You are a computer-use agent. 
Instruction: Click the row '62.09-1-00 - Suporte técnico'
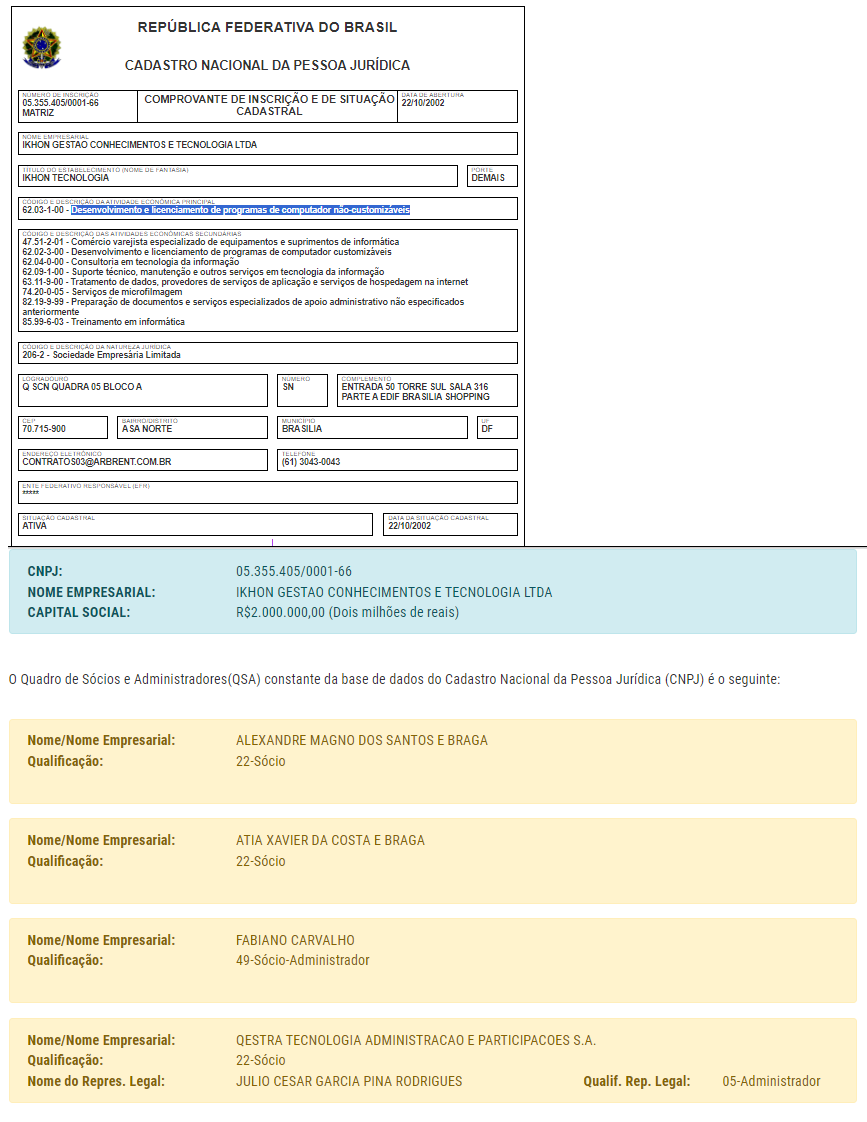[x=203, y=272]
